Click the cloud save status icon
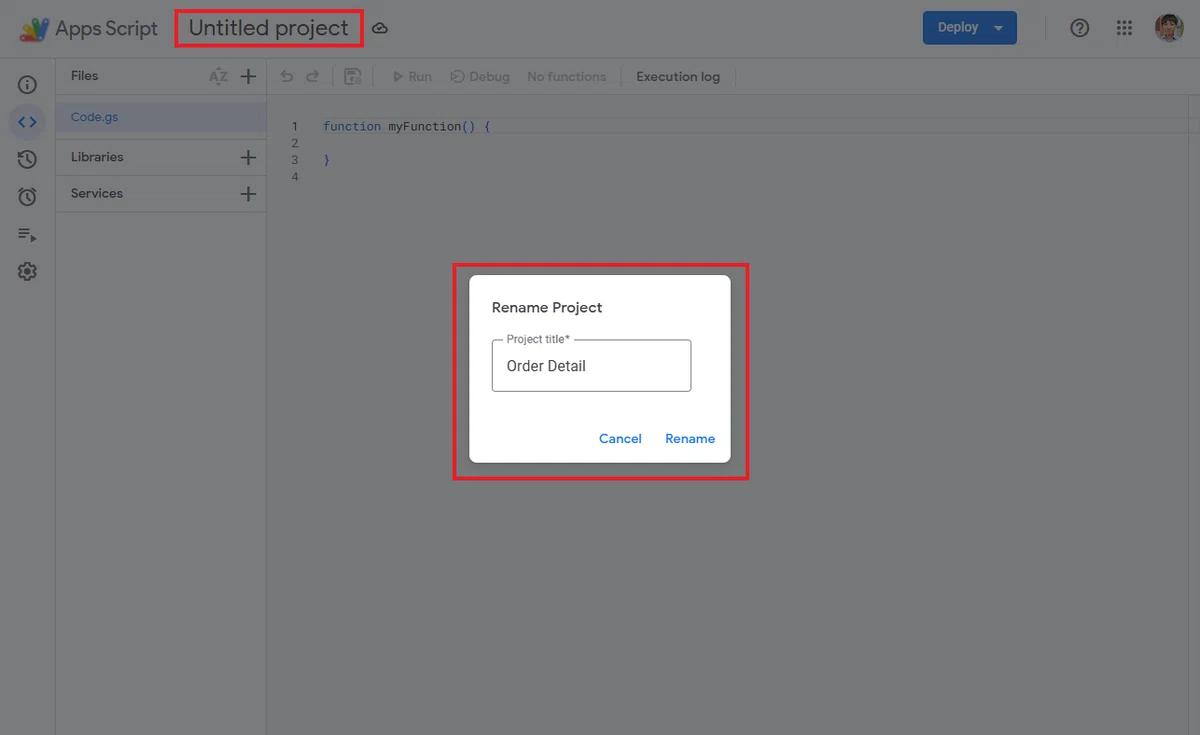The width and height of the screenshot is (1200, 735). click(x=380, y=29)
